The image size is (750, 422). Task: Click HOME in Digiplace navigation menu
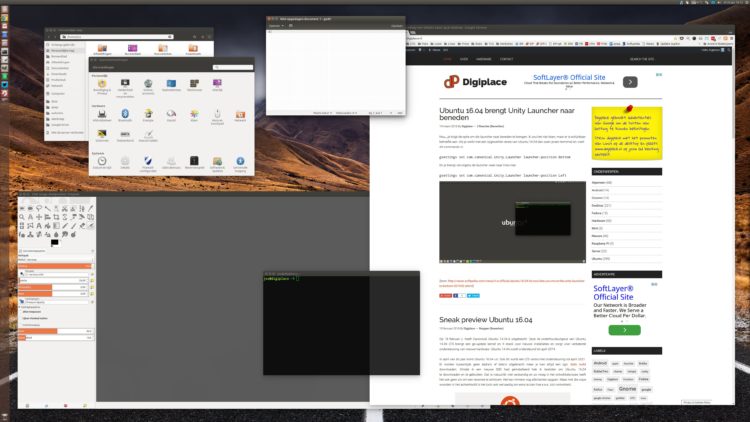point(447,59)
